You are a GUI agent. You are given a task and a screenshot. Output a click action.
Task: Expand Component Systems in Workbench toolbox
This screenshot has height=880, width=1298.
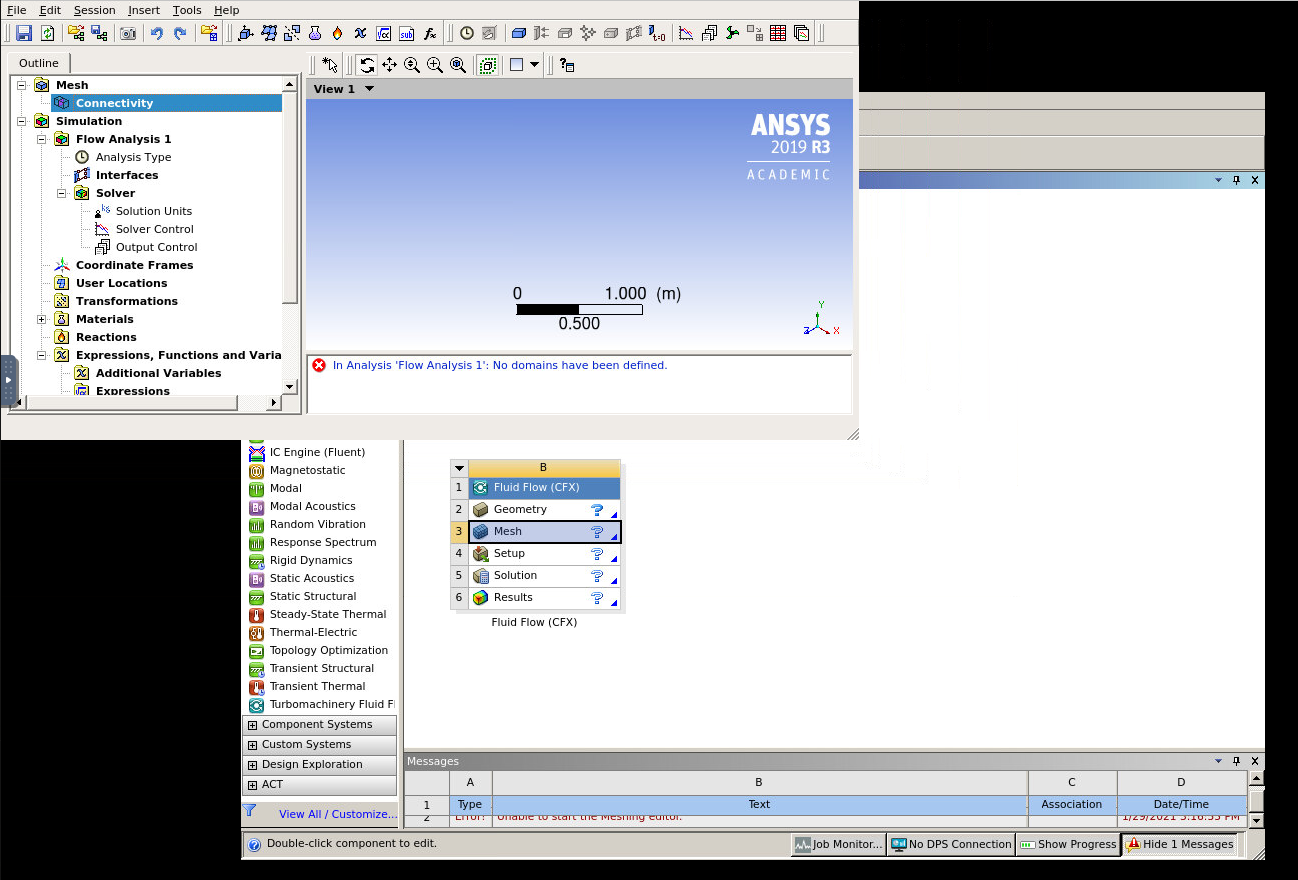252,725
